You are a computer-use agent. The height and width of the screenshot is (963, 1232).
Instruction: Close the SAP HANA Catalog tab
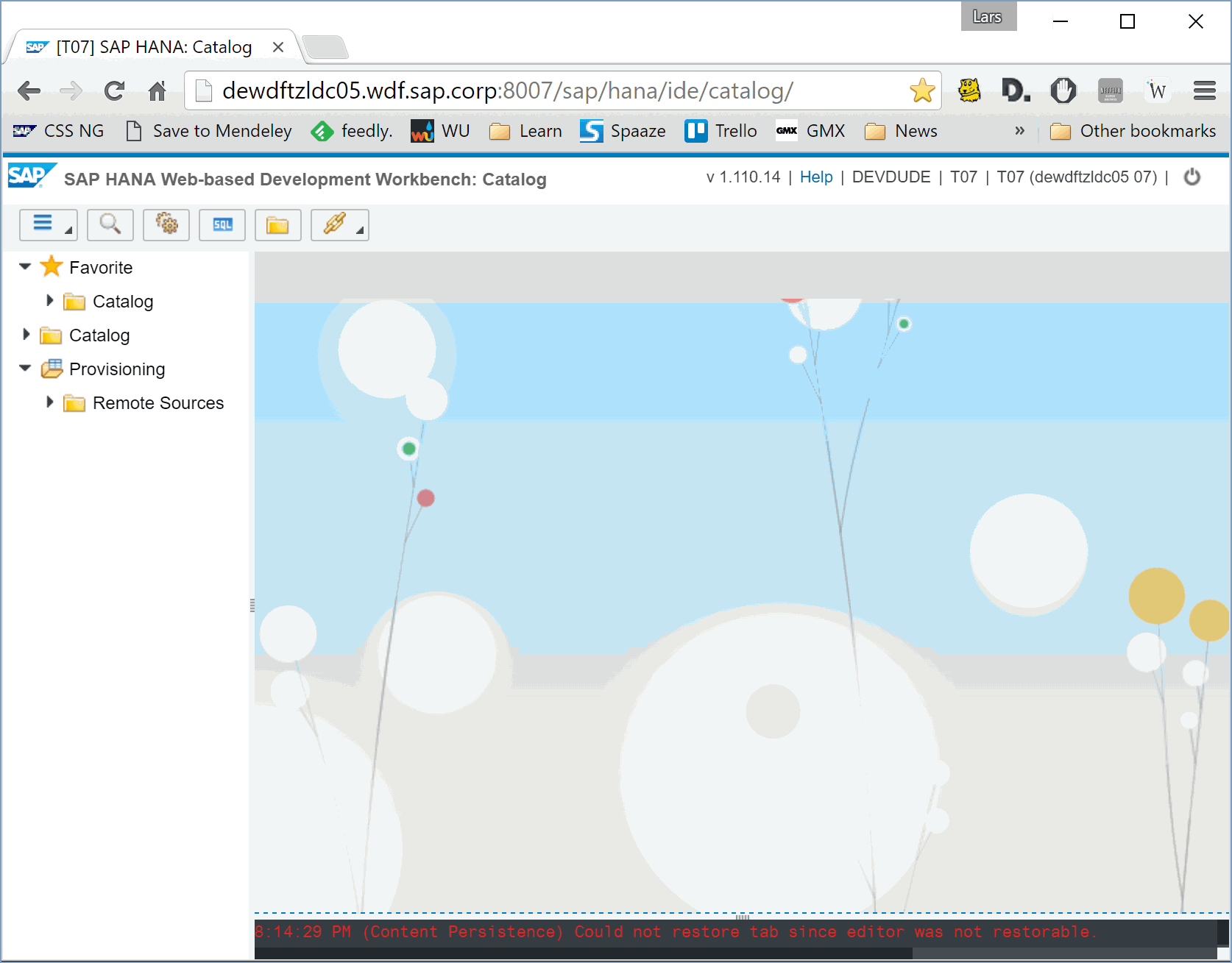[278, 47]
